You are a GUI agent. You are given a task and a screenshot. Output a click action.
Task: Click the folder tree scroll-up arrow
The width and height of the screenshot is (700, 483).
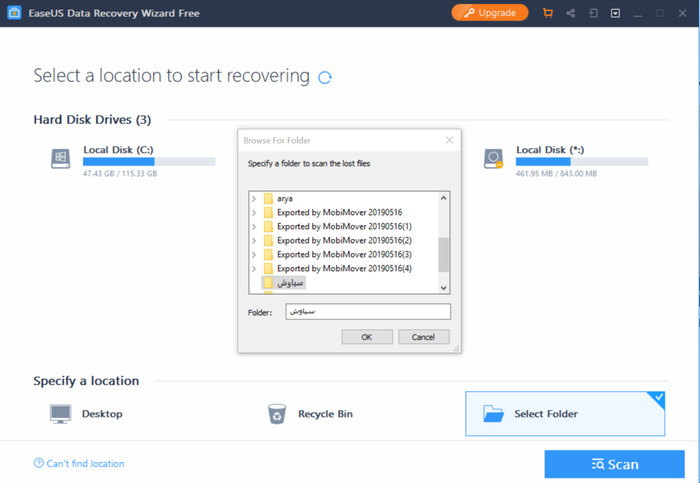pos(443,198)
